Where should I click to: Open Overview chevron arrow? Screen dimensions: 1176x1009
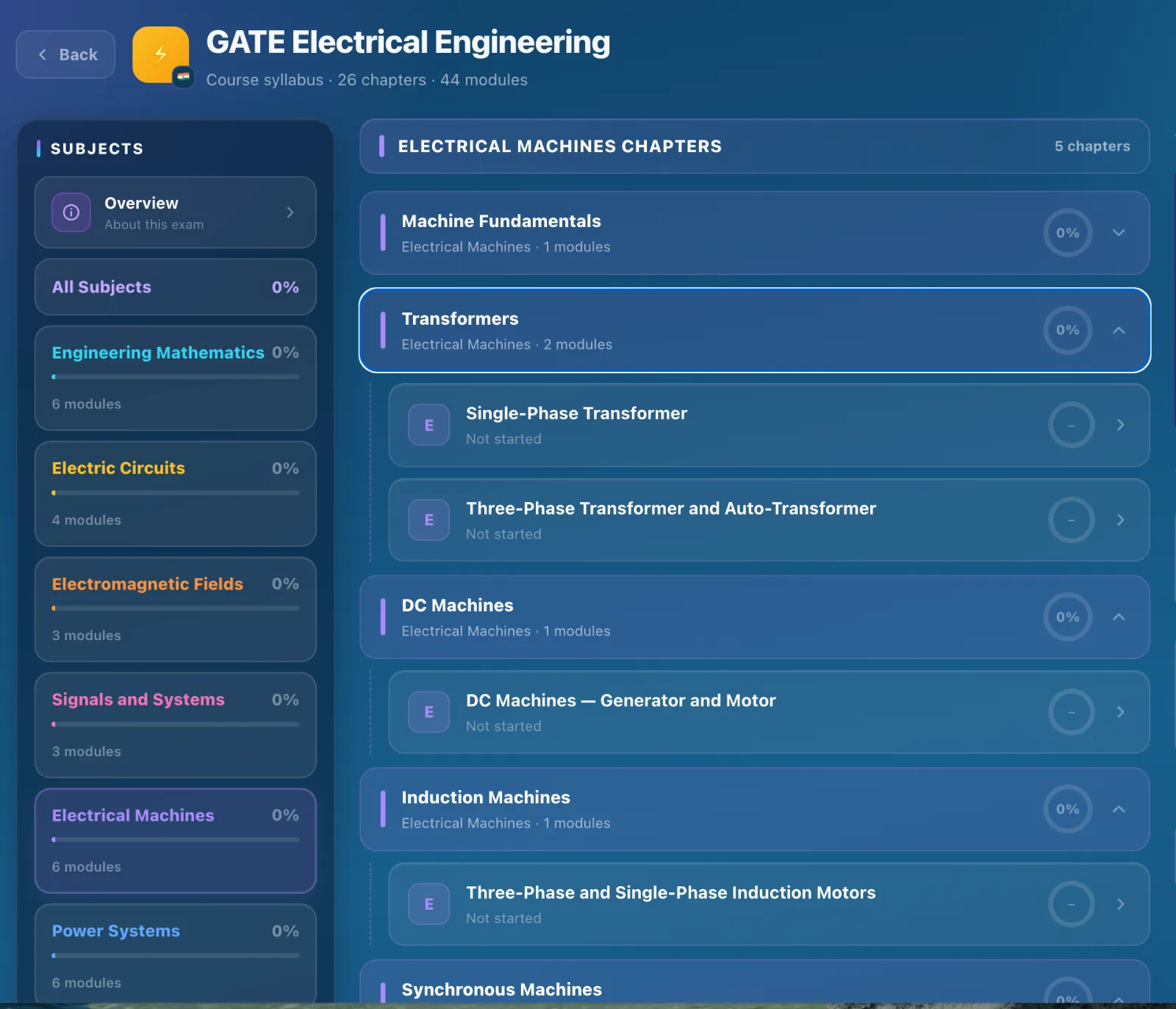[x=290, y=212]
